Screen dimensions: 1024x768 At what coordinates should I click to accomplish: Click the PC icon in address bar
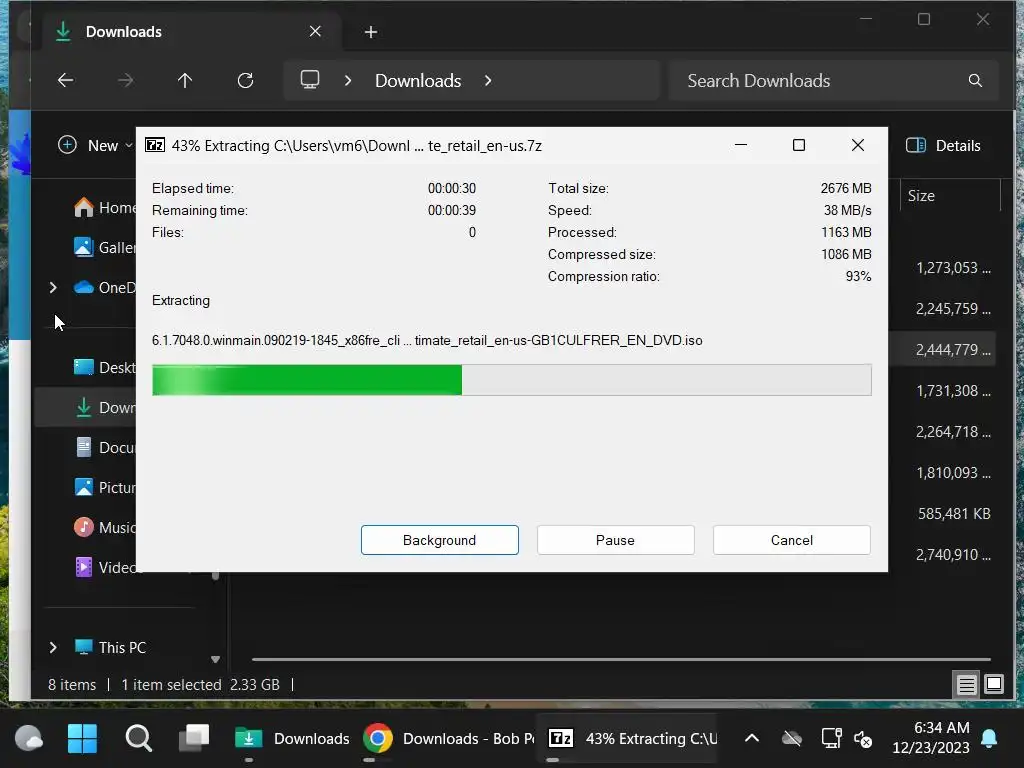pyautogui.click(x=310, y=80)
